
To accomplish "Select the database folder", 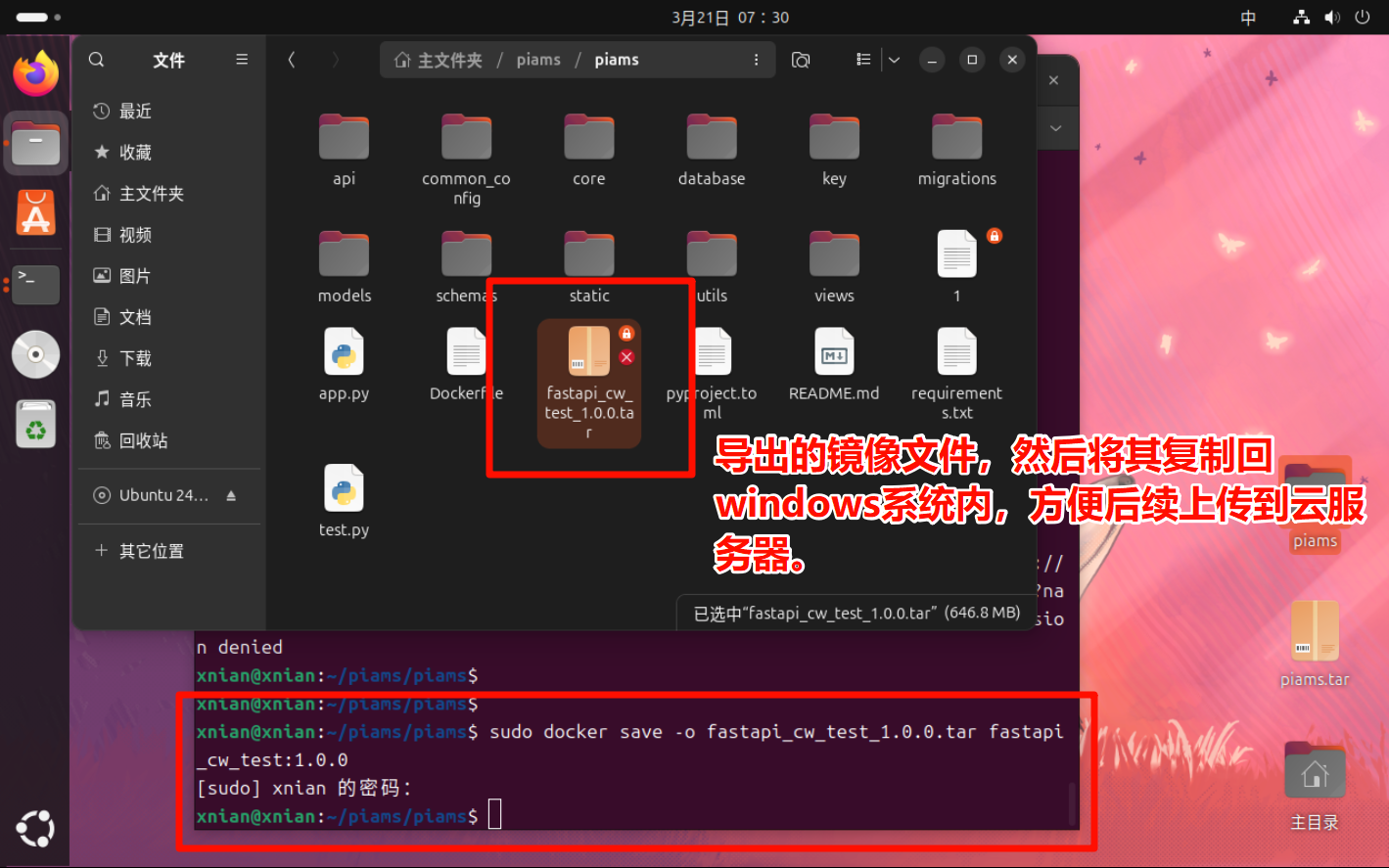I will pos(712,150).
